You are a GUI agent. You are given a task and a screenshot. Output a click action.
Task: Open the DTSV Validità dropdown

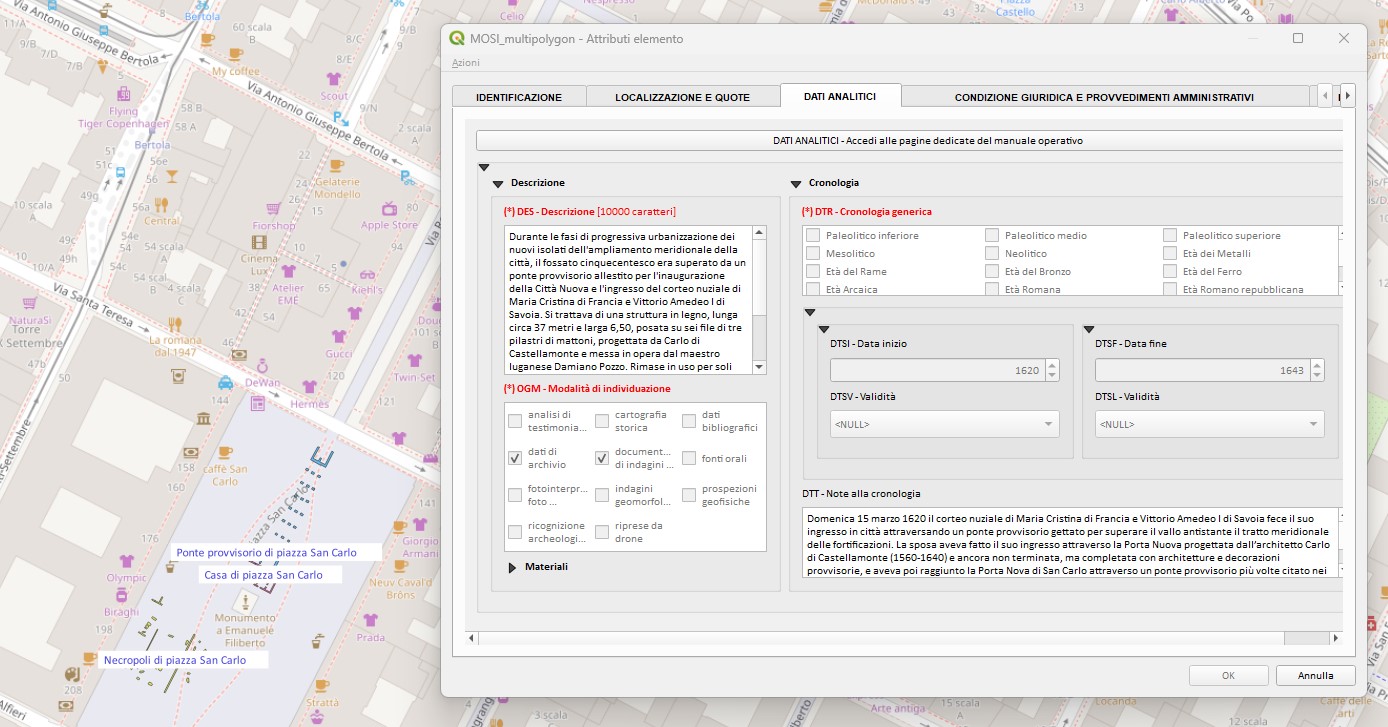[943, 424]
